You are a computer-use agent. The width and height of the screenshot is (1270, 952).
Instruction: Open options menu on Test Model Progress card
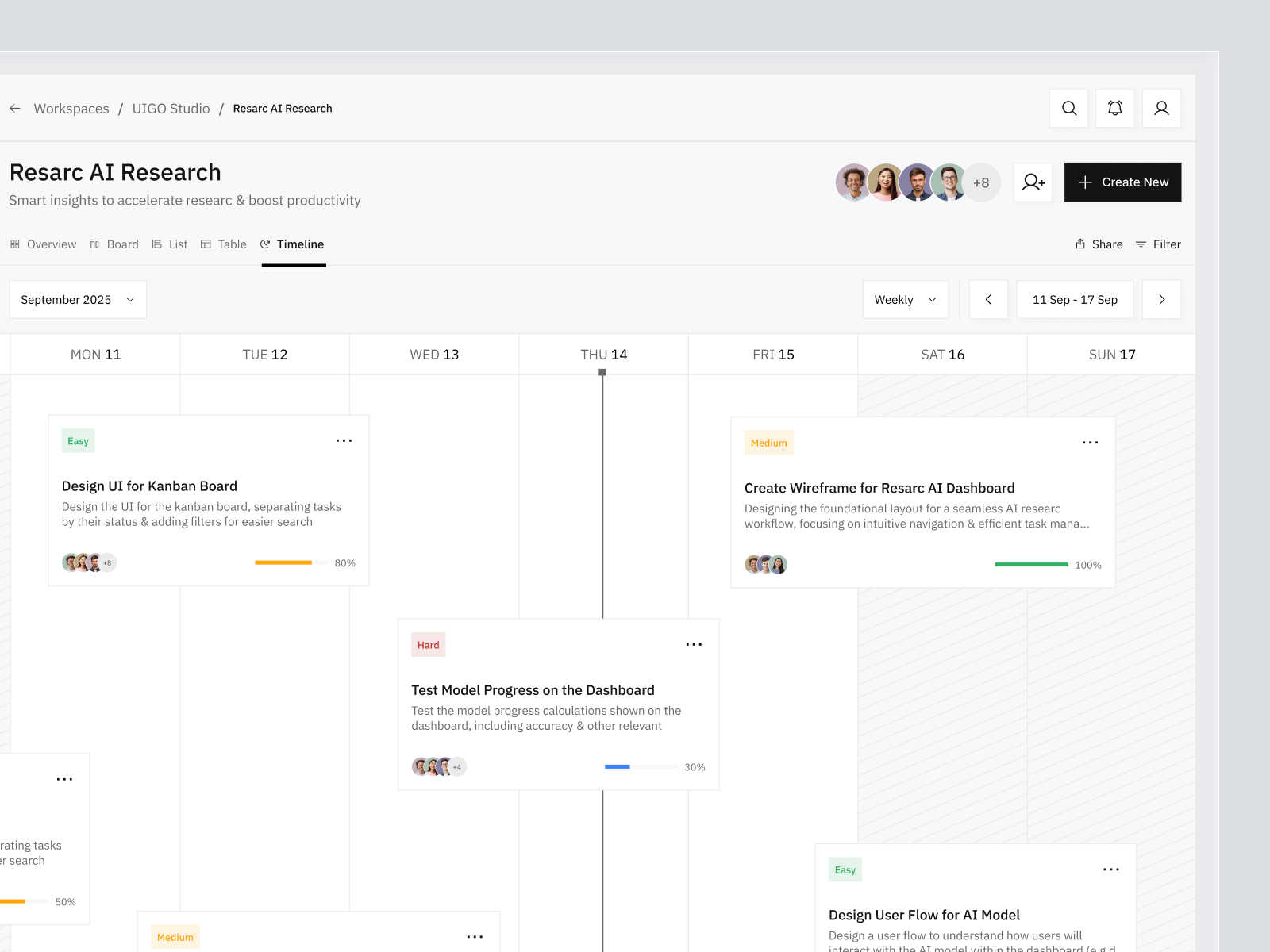(x=694, y=644)
